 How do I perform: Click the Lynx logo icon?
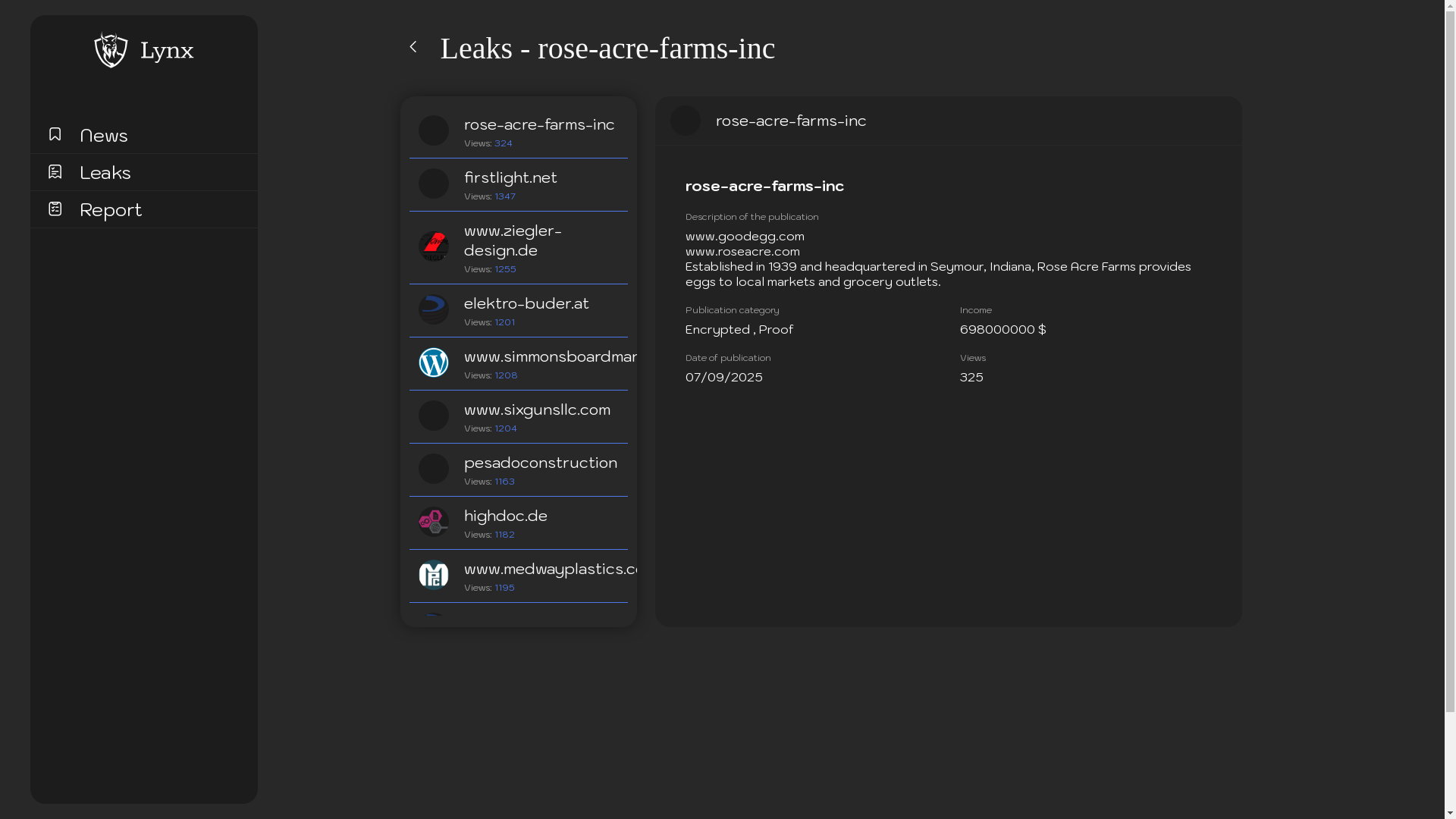[x=111, y=50]
